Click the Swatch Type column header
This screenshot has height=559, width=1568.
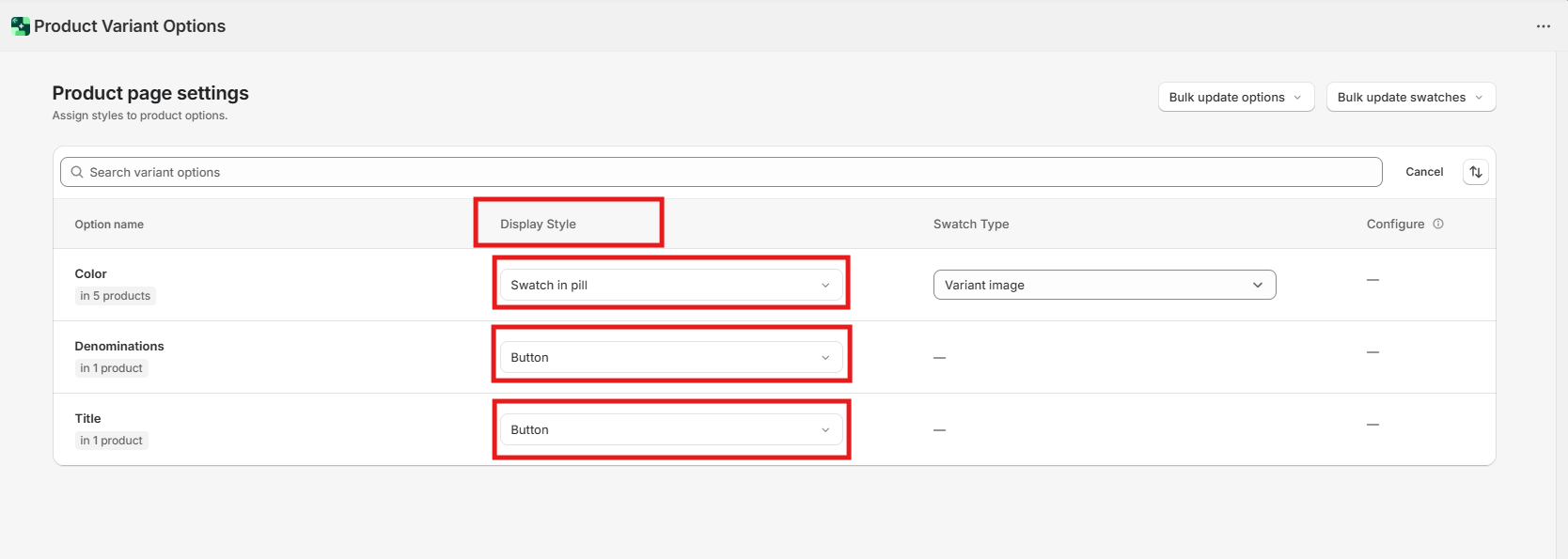tap(970, 224)
